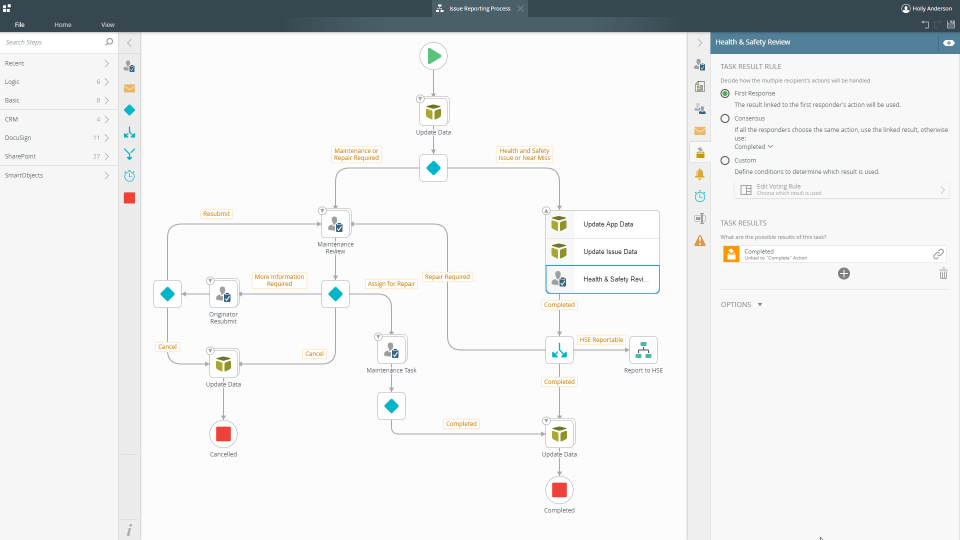Viewport: 960px width, 540px height.
Task: Select the top Update Data box step
Action: (433, 112)
